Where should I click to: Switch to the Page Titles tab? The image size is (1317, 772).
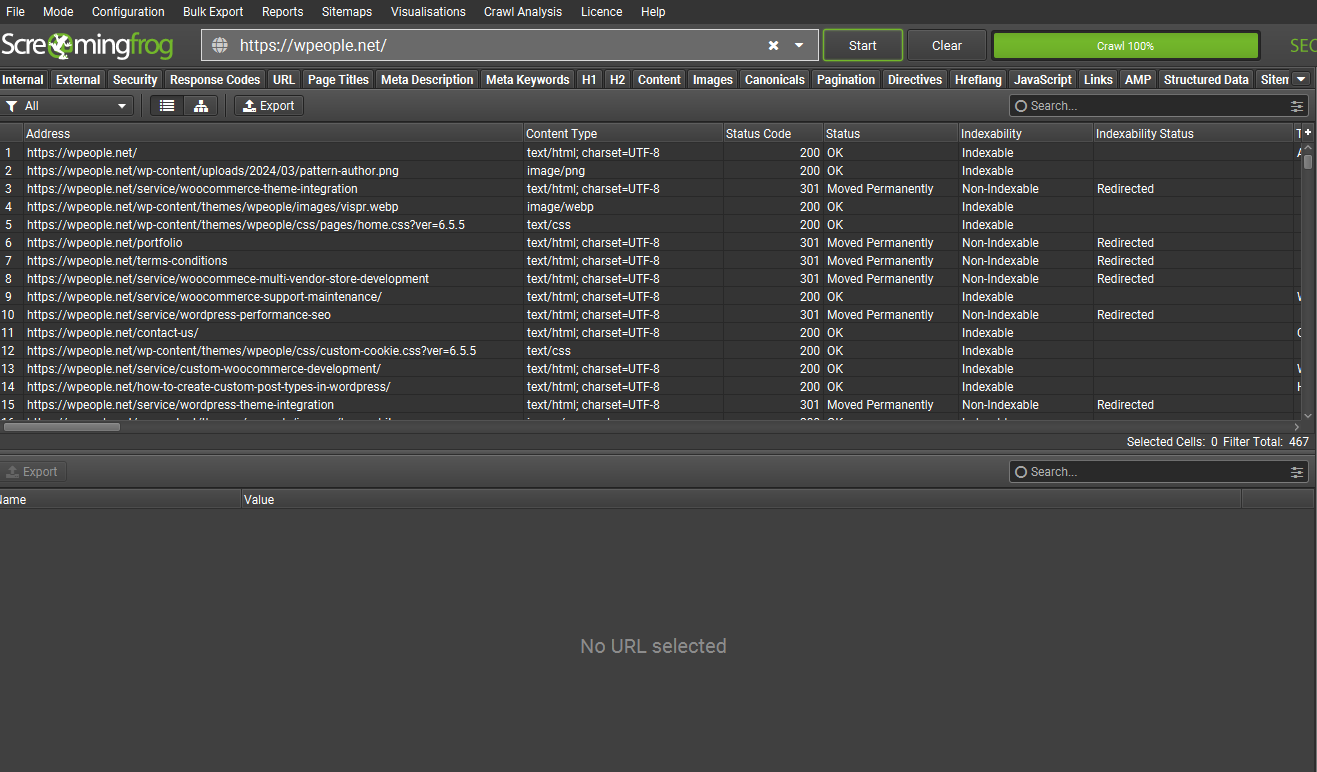[338, 79]
